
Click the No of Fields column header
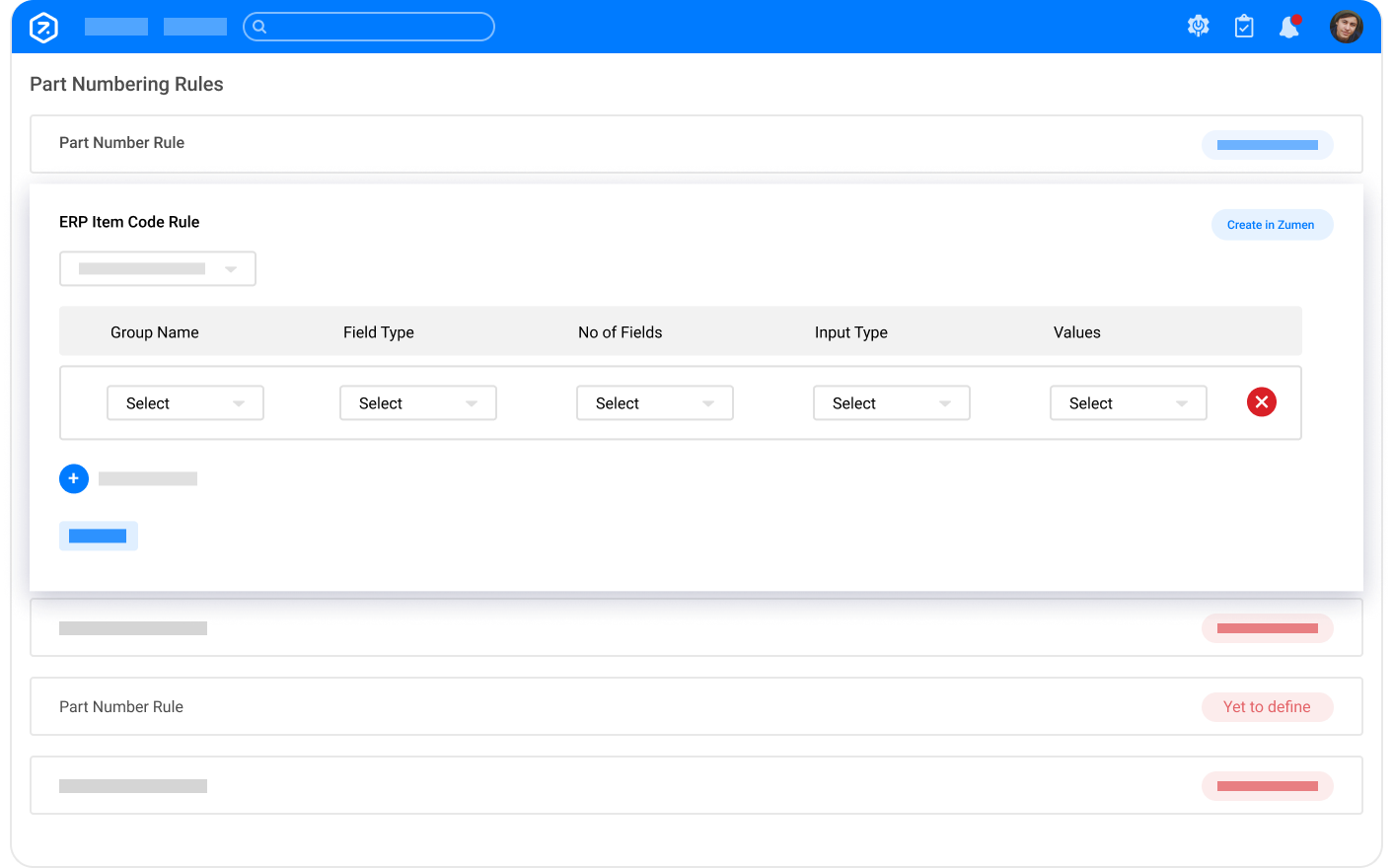pyautogui.click(x=621, y=332)
